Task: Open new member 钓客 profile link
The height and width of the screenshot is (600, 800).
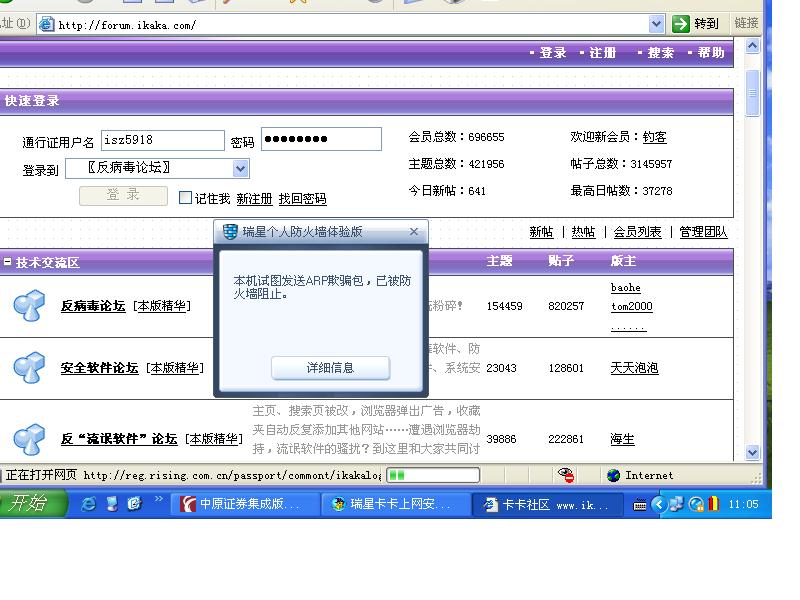Action: [x=655, y=137]
